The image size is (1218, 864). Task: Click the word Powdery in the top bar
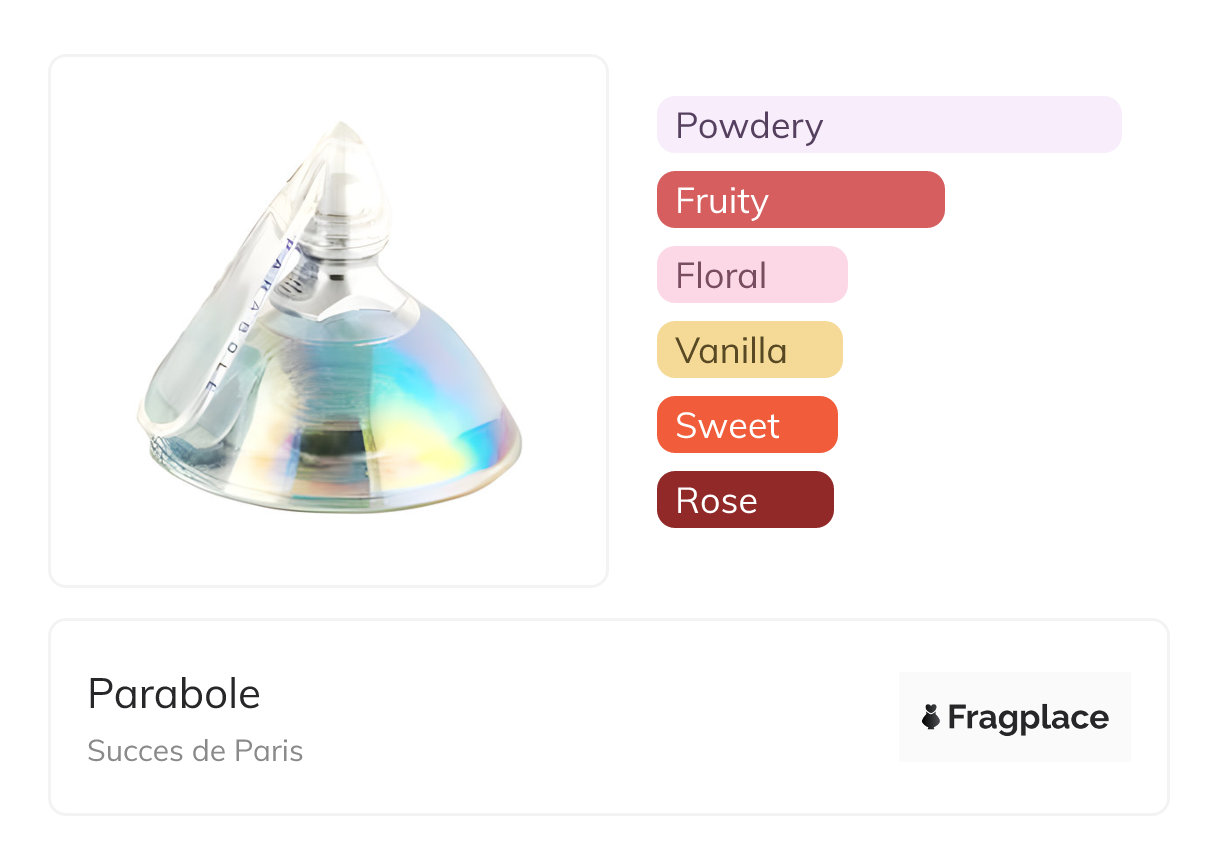point(749,125)
